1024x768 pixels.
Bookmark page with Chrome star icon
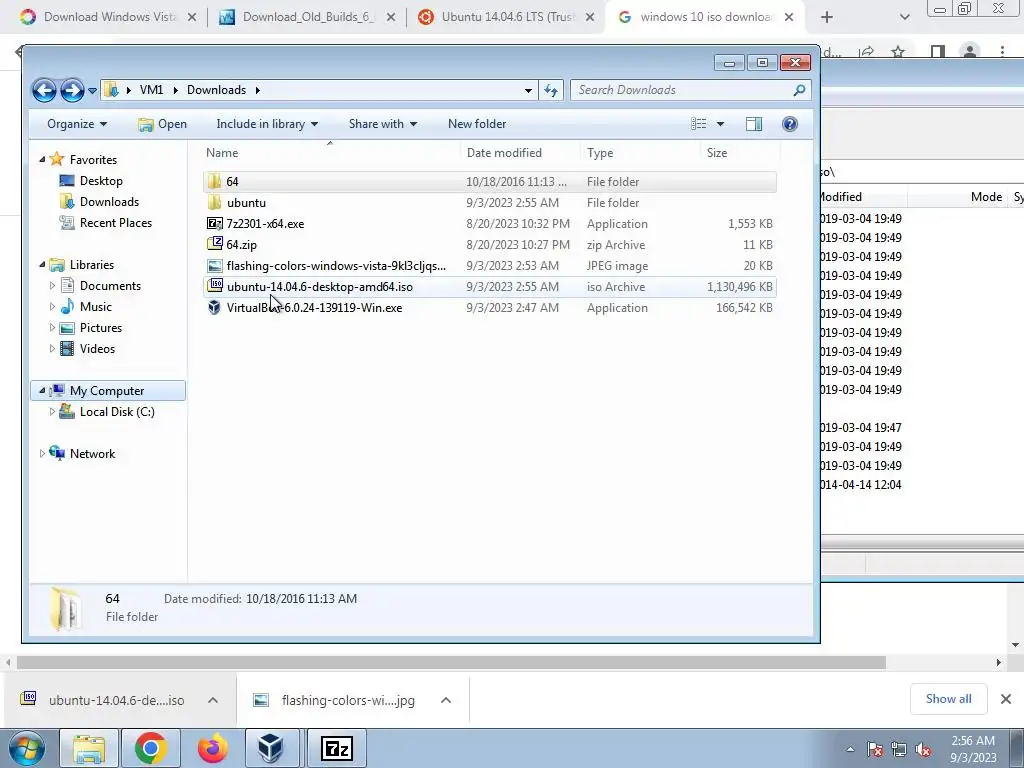click(x=898, y=51)
